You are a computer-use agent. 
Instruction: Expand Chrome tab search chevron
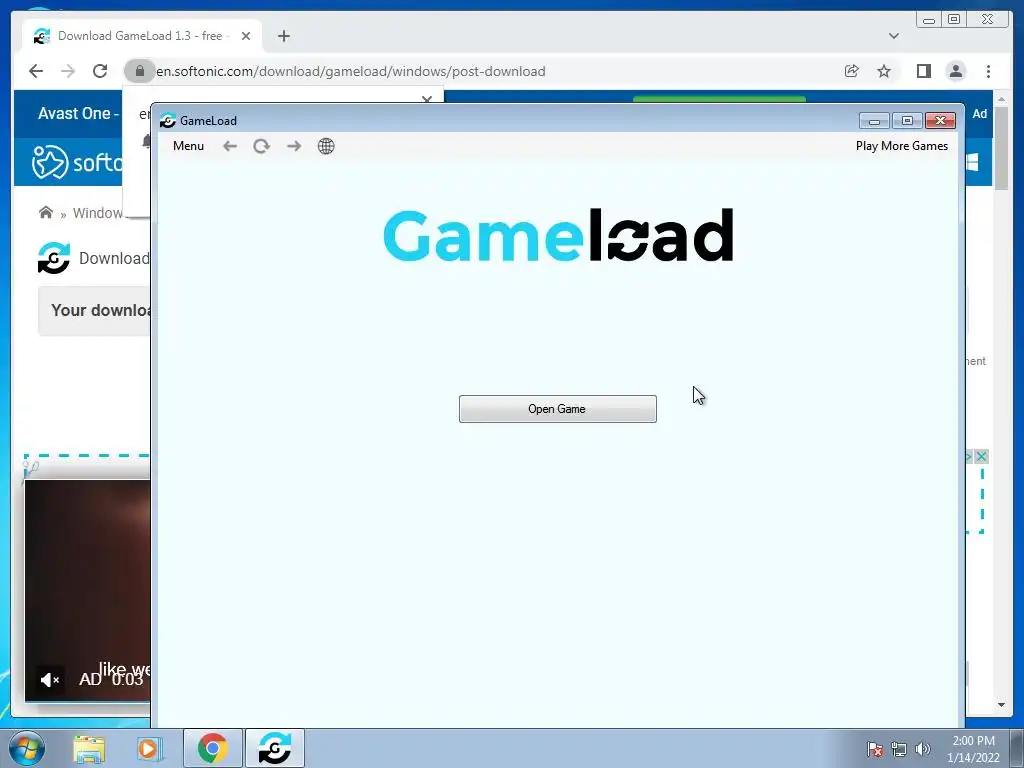[894, 36]
